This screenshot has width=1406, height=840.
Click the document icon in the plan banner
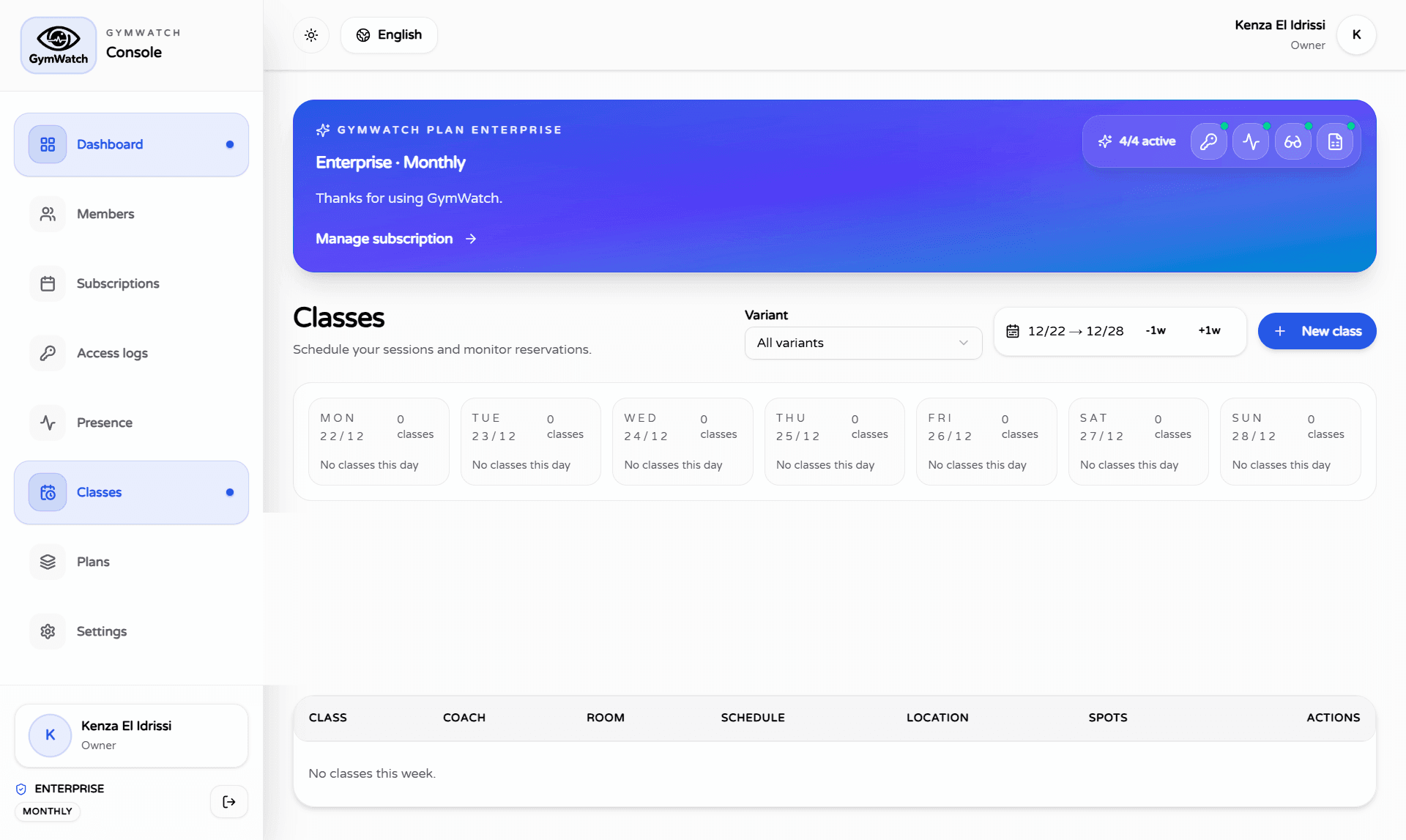[1336, 141]
